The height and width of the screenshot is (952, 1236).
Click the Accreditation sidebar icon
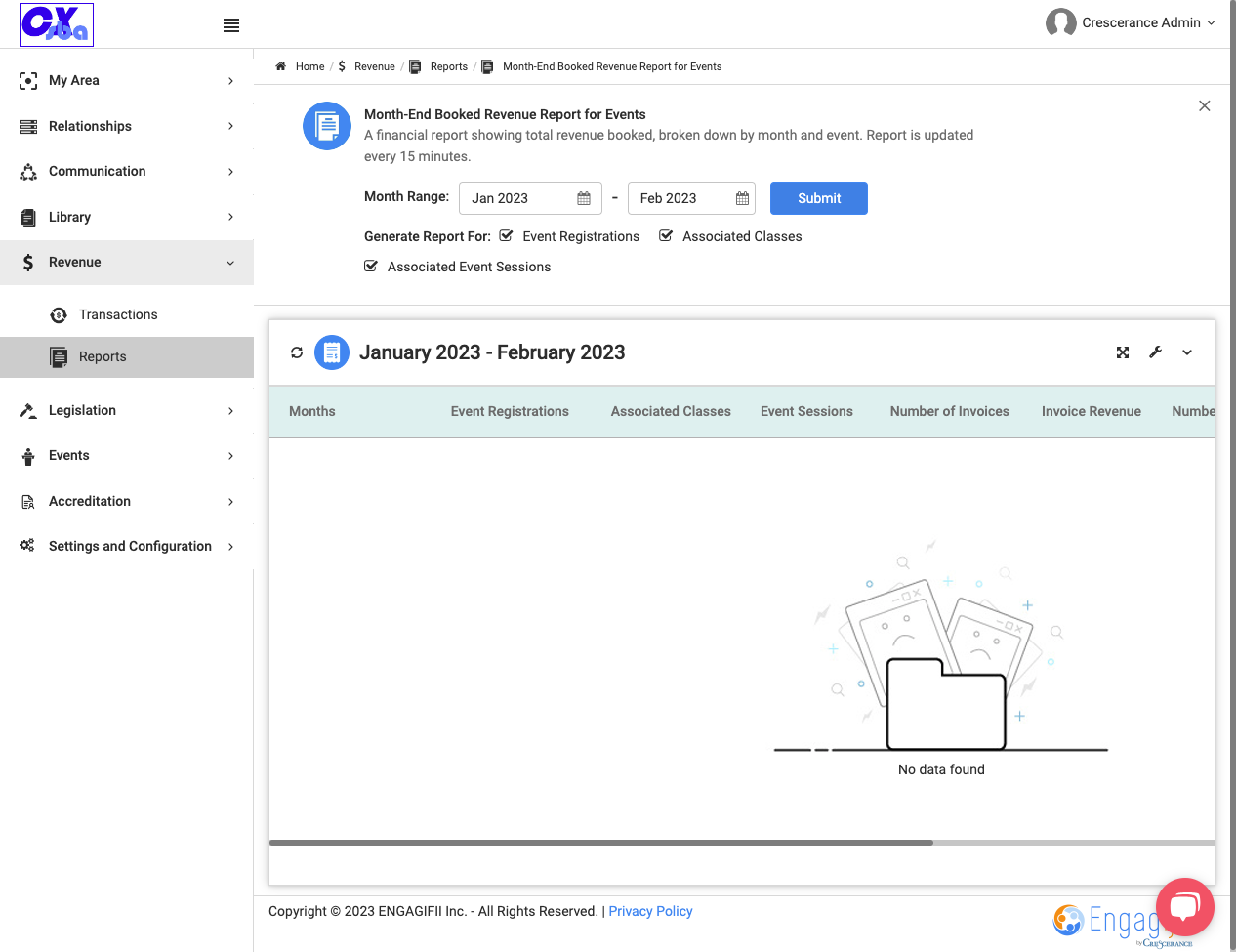pos(28,502)
